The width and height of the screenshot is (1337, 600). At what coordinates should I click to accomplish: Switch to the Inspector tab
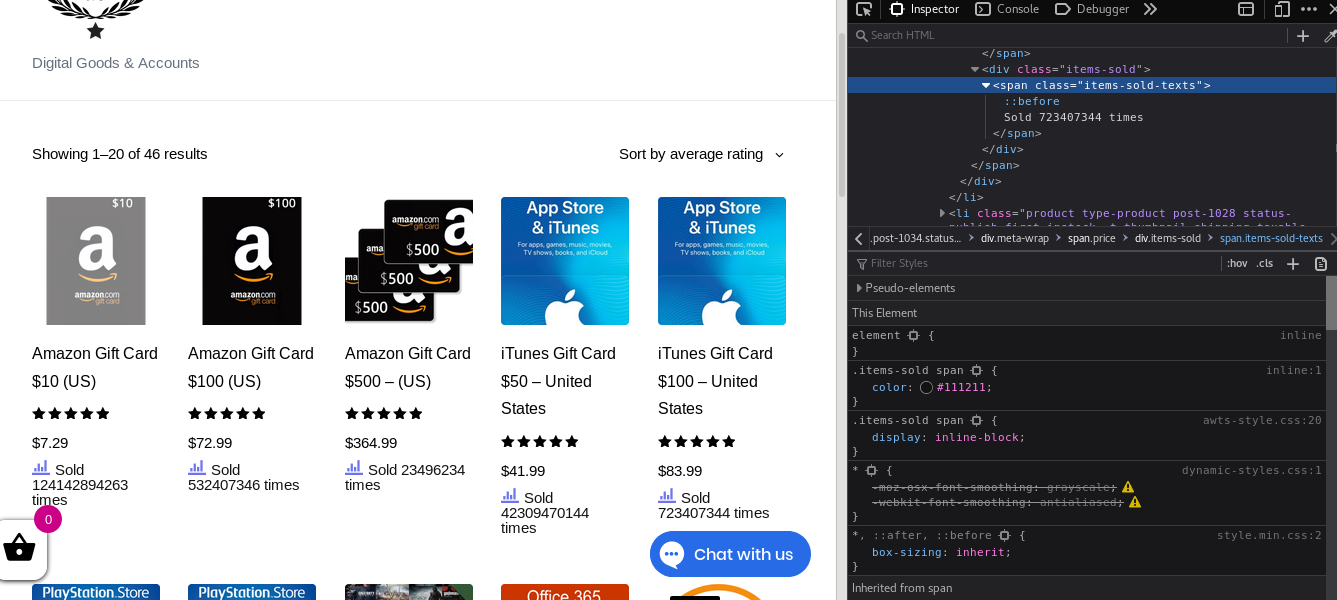coord(925,9)
